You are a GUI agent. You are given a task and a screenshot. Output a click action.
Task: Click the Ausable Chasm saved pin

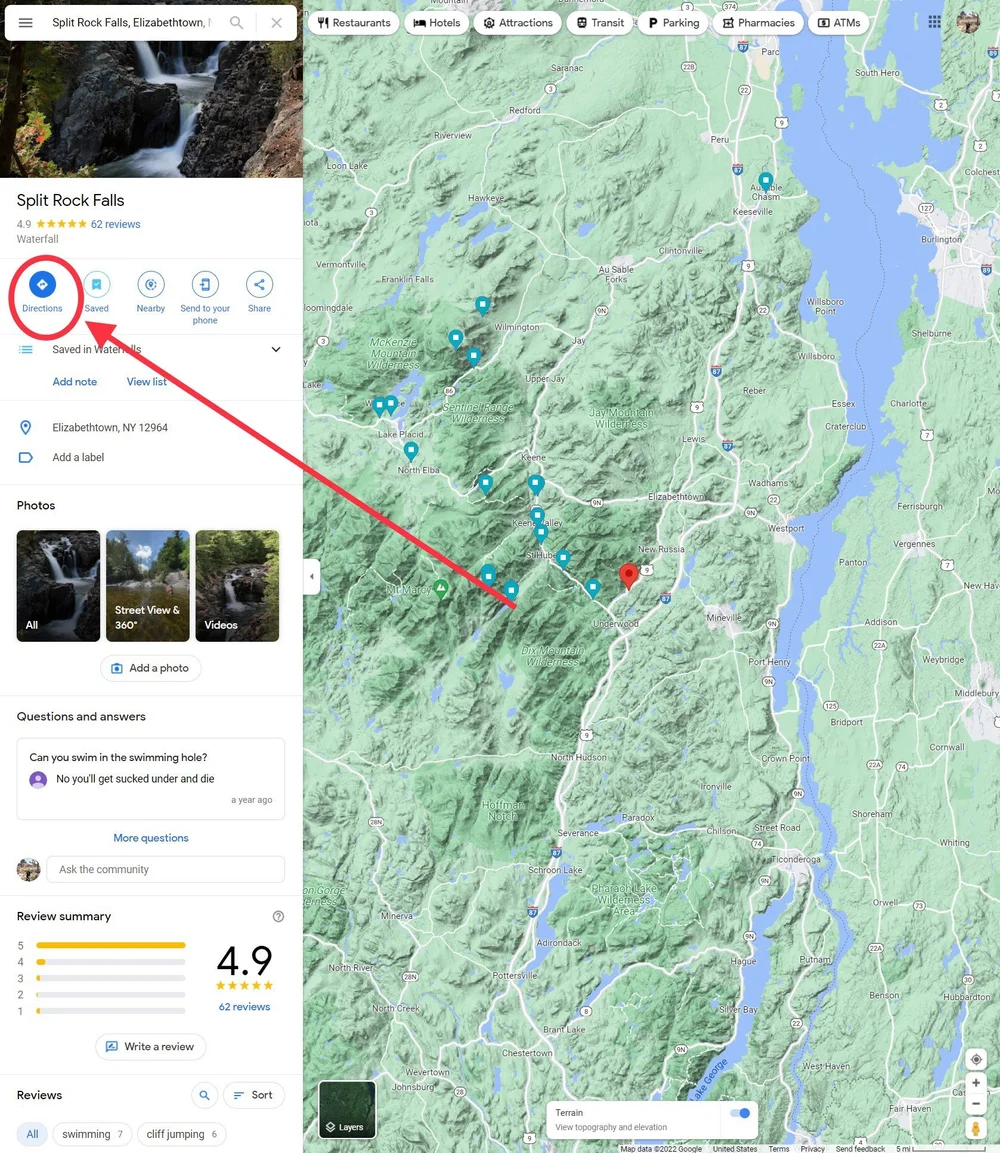[765, 181]
